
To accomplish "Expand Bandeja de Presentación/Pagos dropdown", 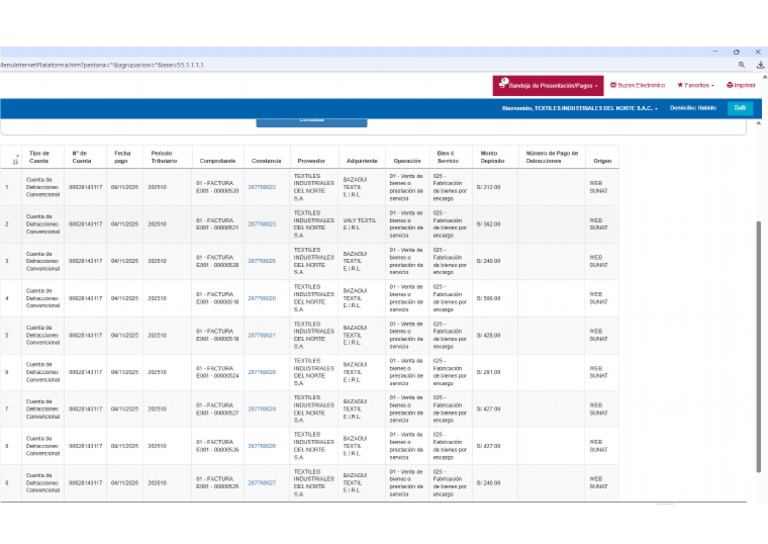I will (548, 86).
